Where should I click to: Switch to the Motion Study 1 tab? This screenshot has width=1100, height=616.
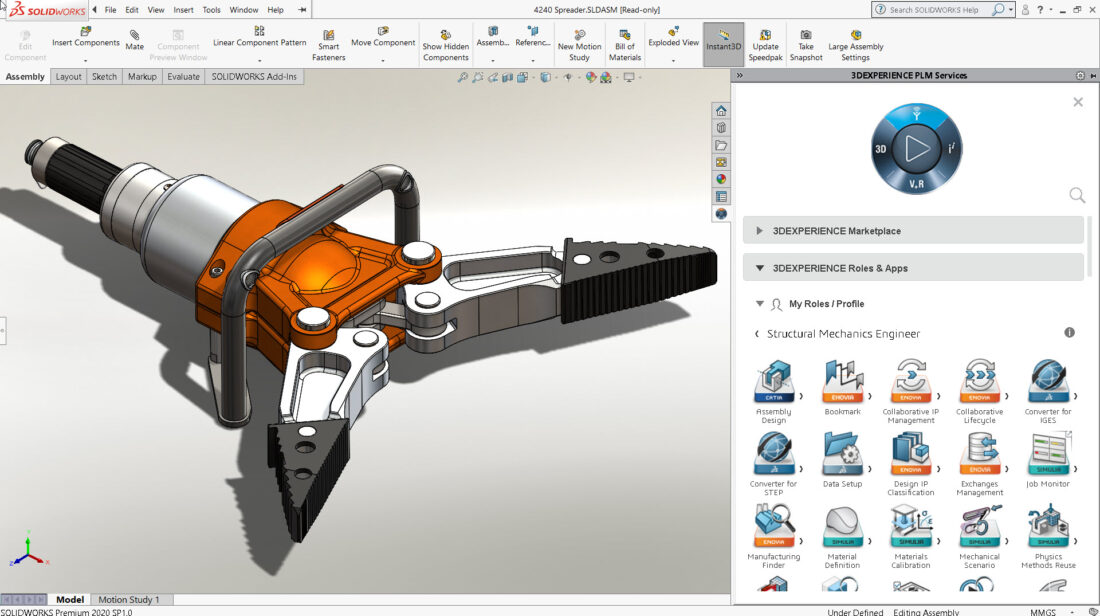(x=129, y=600)
